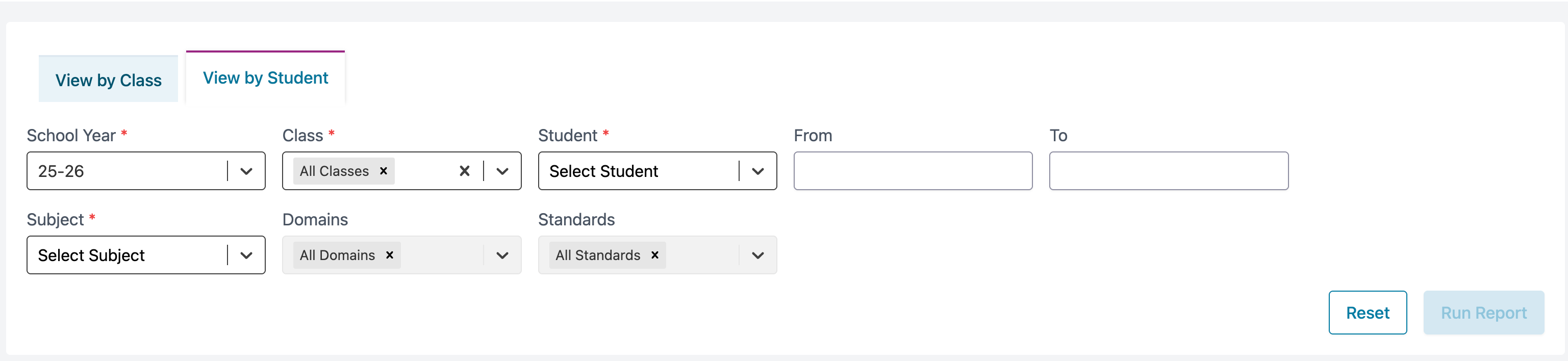1568x361 pixels.
Task: Click the Select Student placeholder text
Action: pyautogui.click(x=603, y=171)
